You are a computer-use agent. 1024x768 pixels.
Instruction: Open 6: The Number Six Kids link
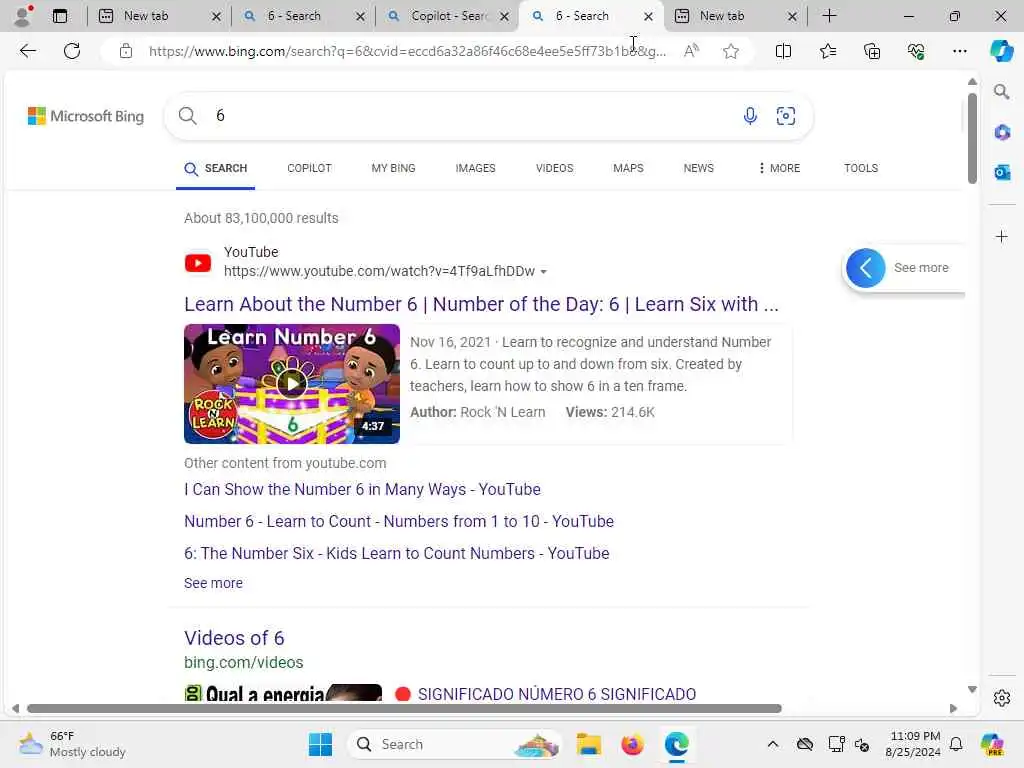(396, 553)
